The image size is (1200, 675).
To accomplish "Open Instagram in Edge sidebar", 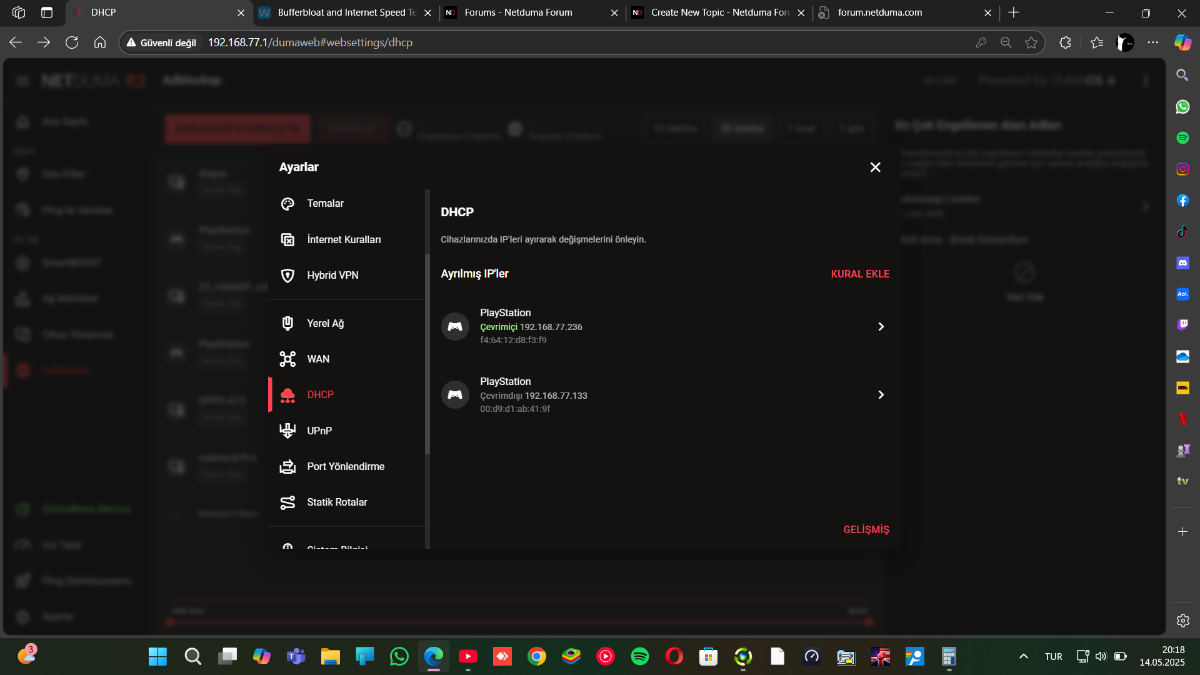I will click(1183, 169).
